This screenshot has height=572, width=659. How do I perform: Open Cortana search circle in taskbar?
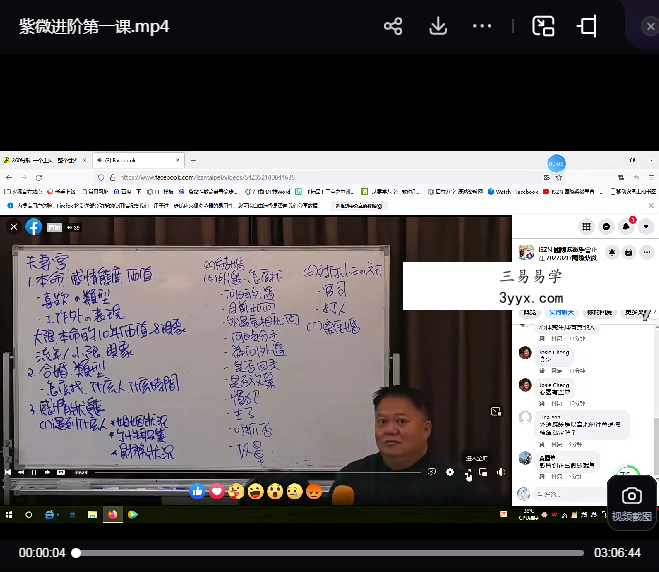click(29, 514)
